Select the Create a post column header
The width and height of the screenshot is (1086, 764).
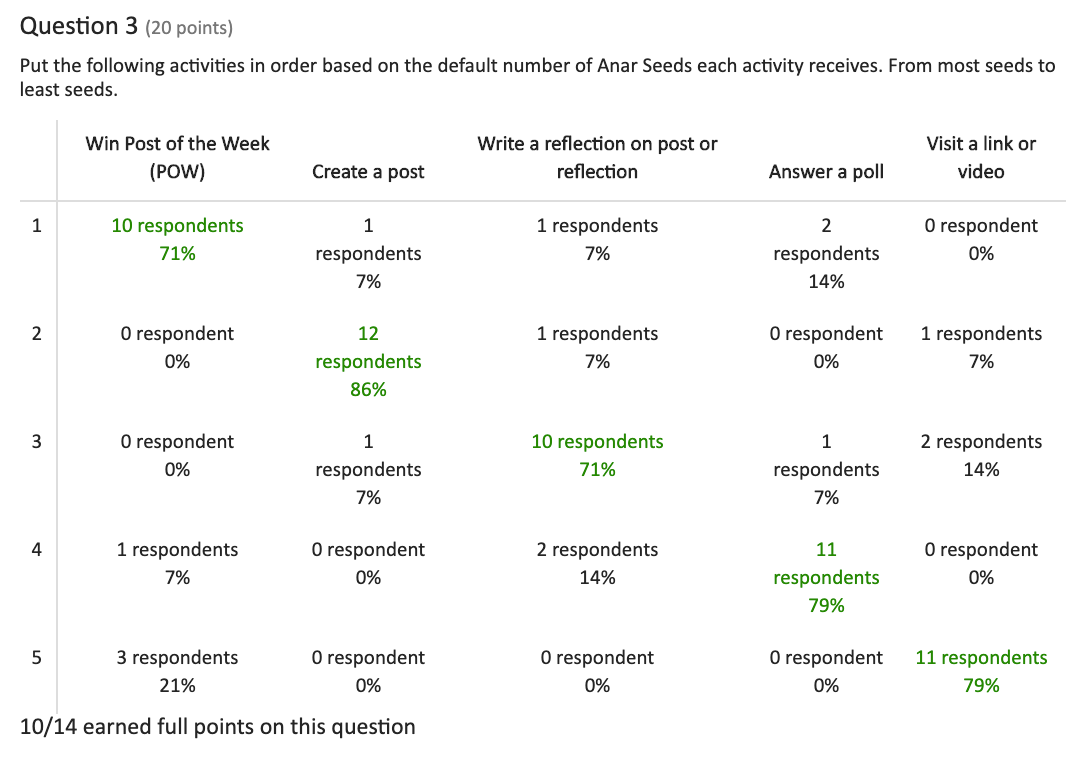tap(368, 171)
